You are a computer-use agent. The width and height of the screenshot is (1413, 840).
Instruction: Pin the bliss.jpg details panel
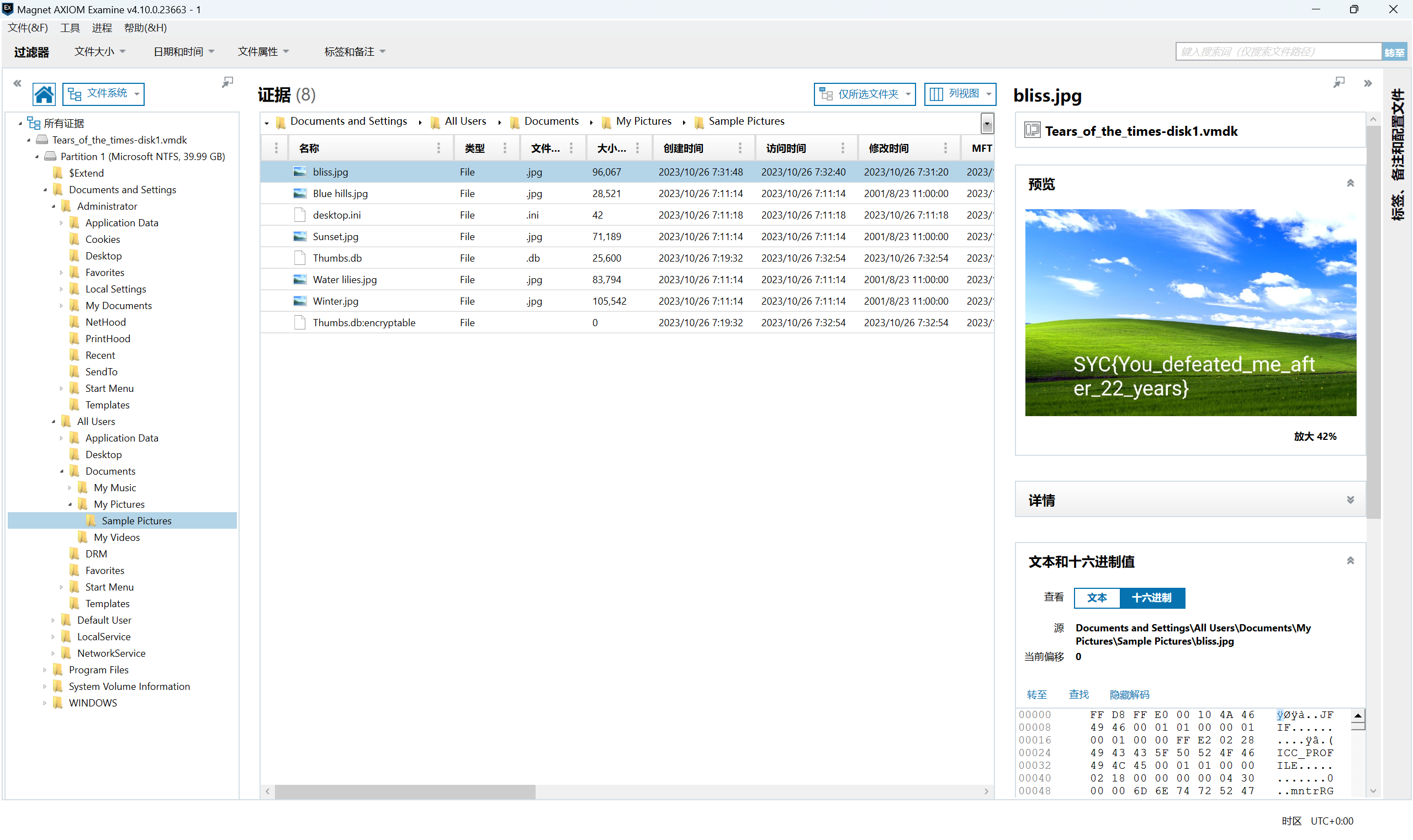(1338, 83)
